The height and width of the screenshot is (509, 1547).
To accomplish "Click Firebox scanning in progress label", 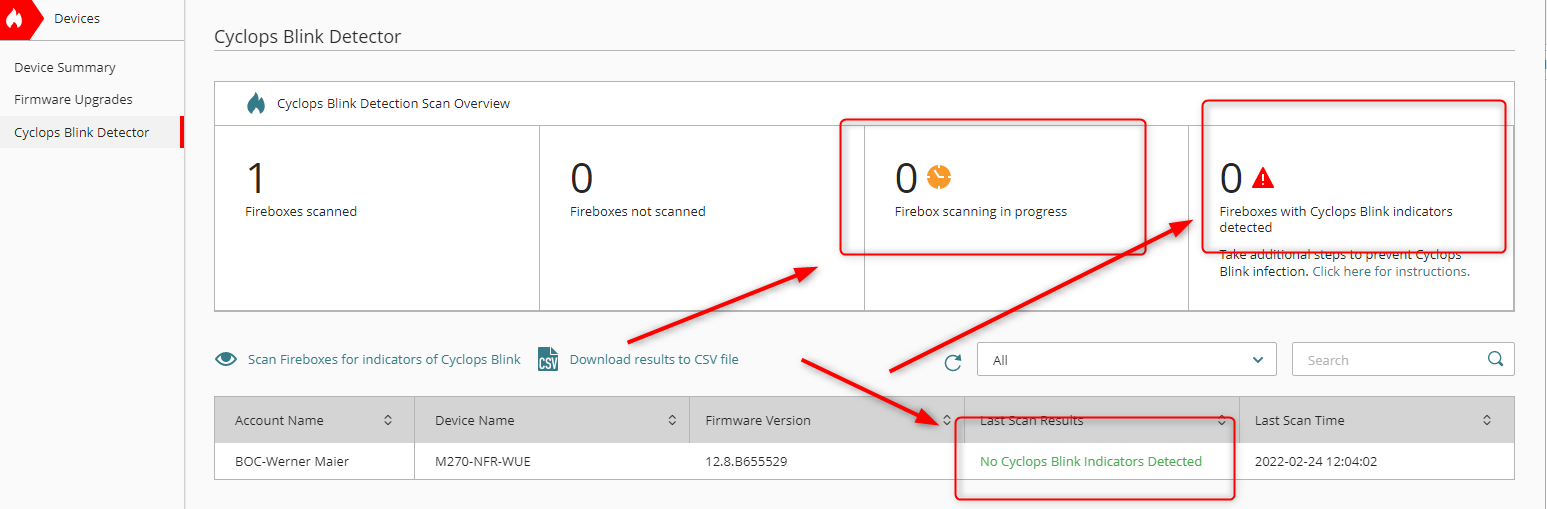I will coord(981,212).
